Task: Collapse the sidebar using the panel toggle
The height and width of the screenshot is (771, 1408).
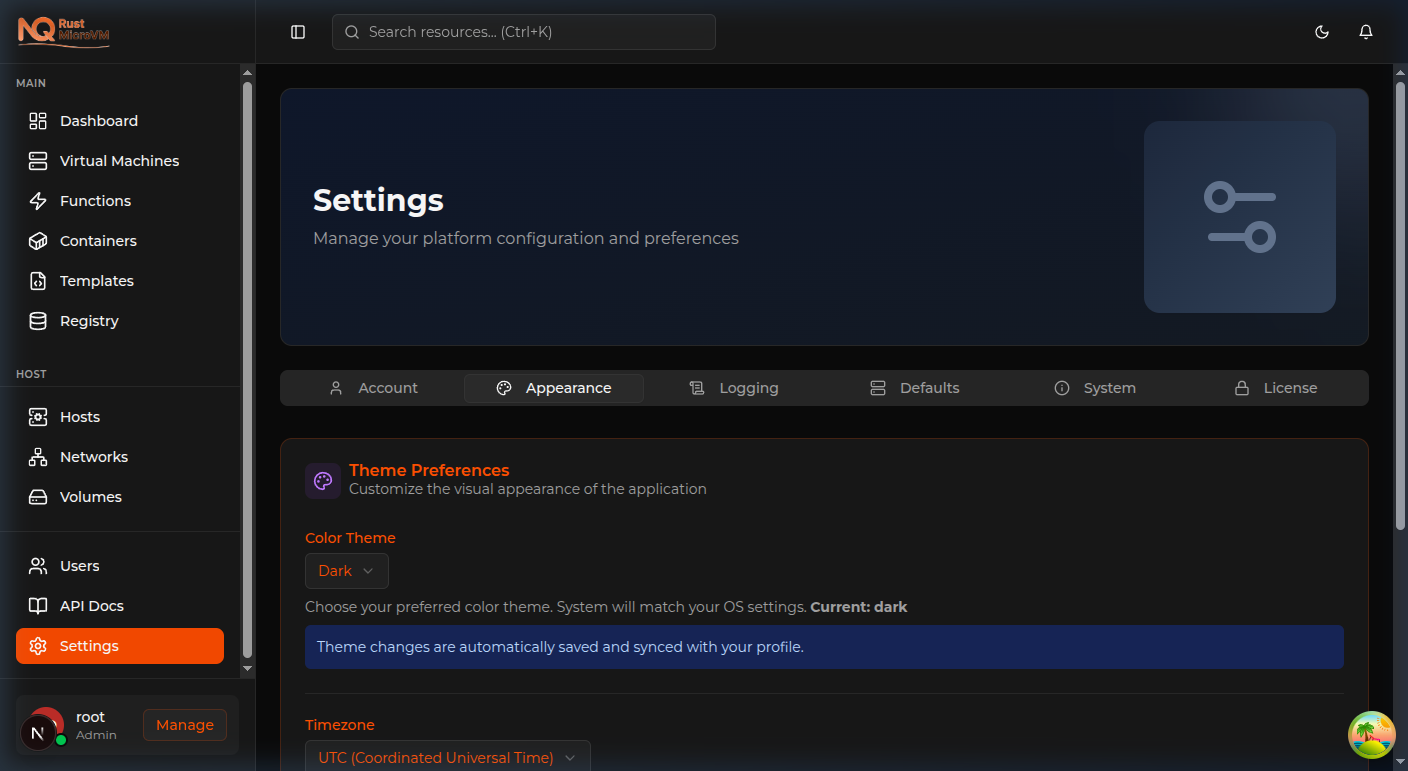Action: pyautogui.click(x=297, y=31)
